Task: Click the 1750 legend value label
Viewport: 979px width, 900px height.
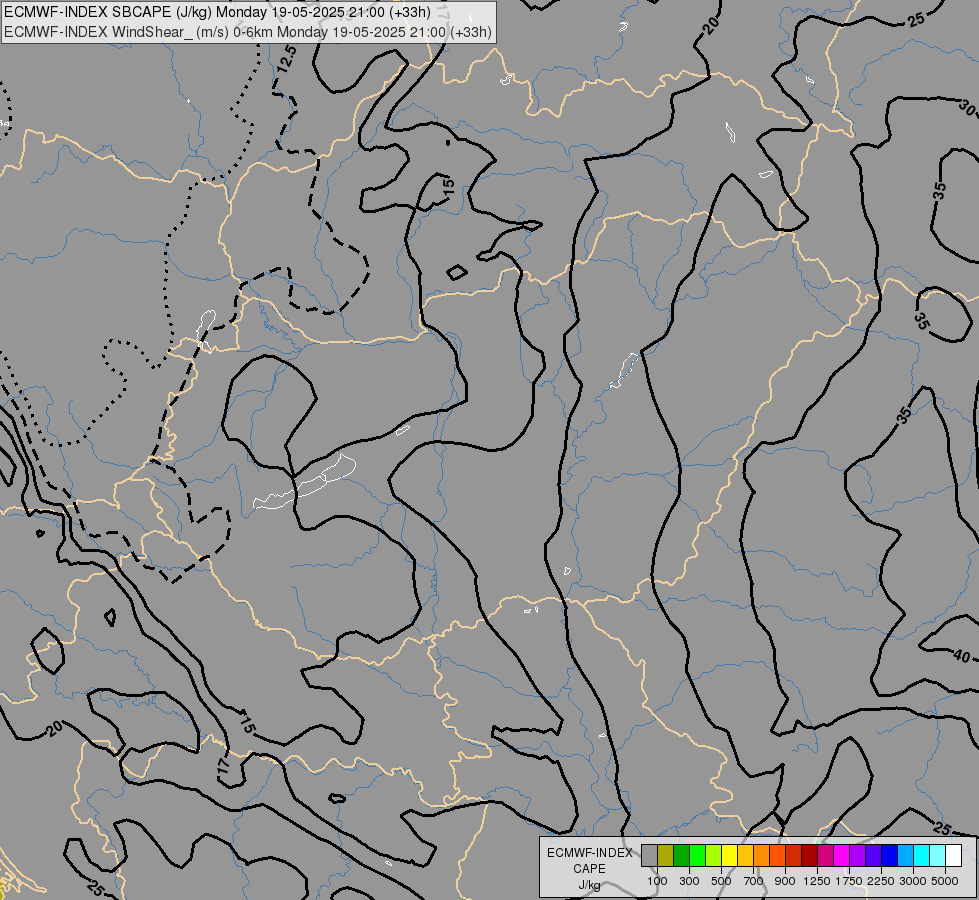Action: pos(849,881)
